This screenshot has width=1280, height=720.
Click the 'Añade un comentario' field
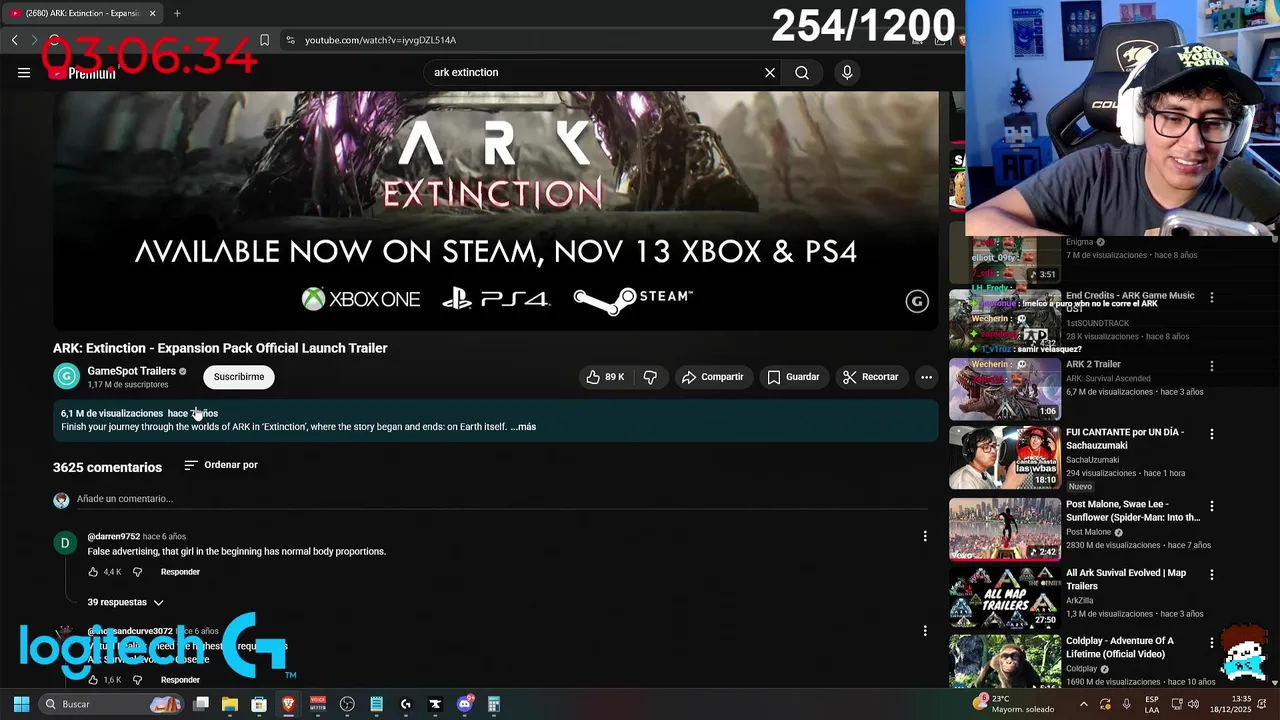click(x=500, y=499)
